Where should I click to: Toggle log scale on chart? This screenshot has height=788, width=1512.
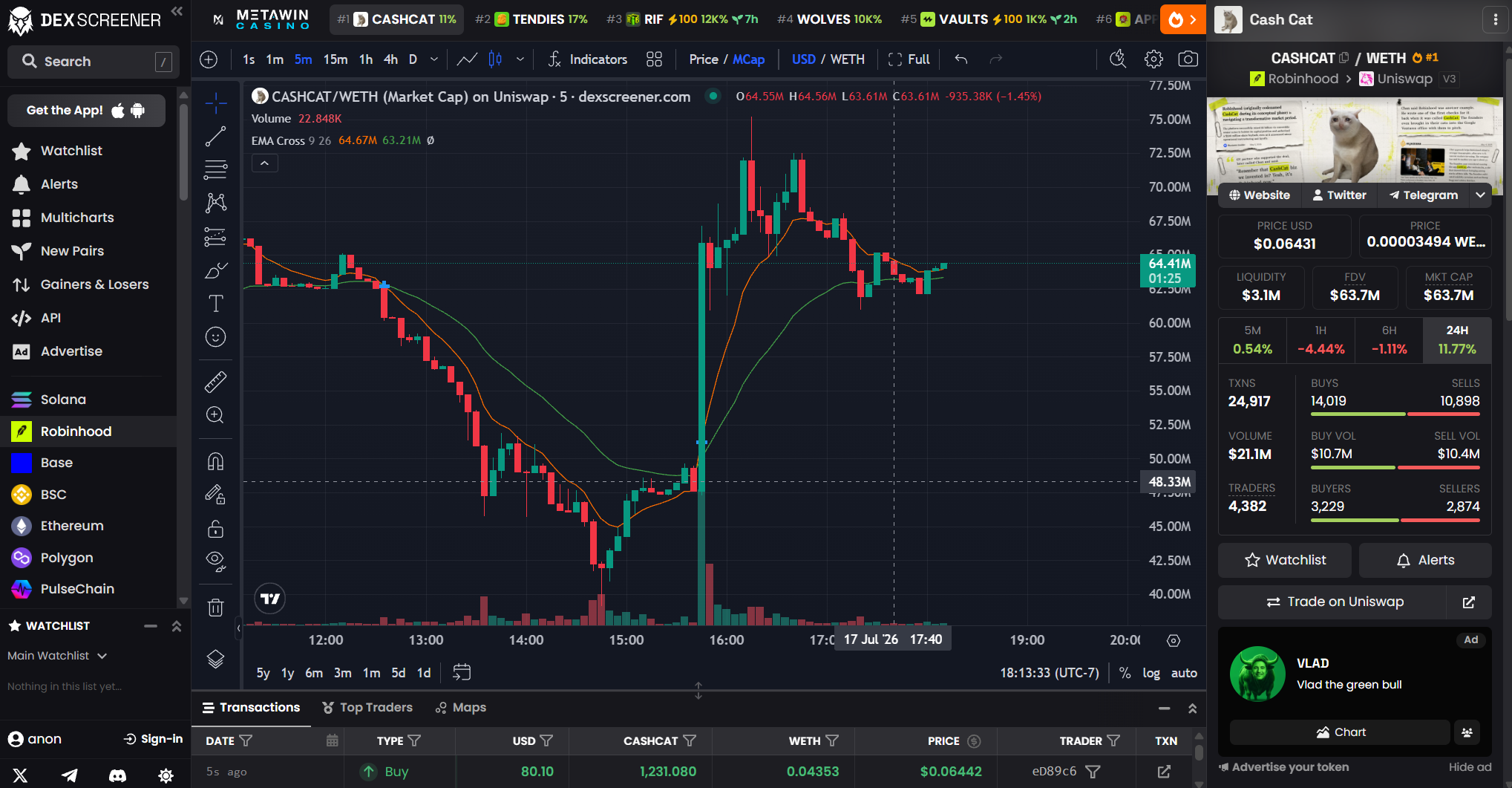click(x=1151, y=673)
